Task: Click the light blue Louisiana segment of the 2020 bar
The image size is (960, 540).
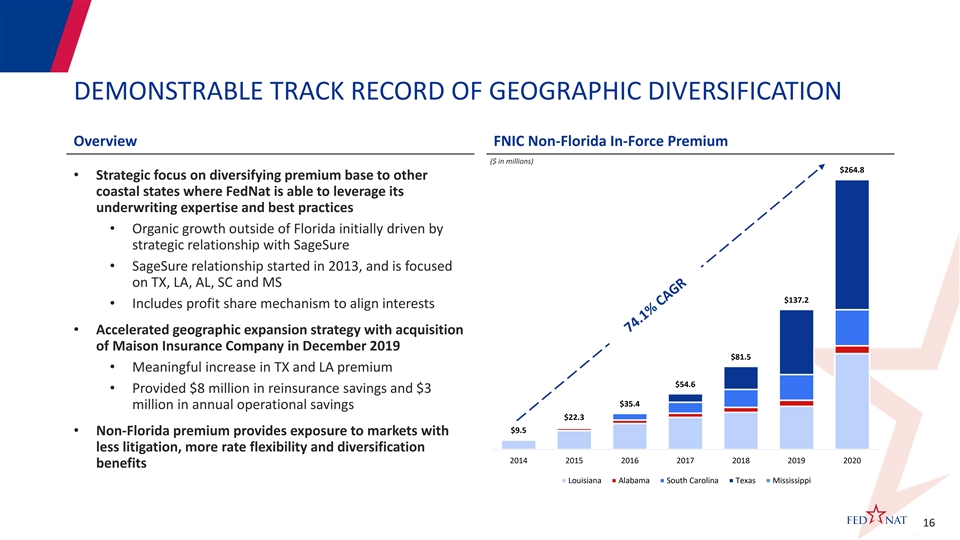Action: pyautogui.click(x=852, y=401)
